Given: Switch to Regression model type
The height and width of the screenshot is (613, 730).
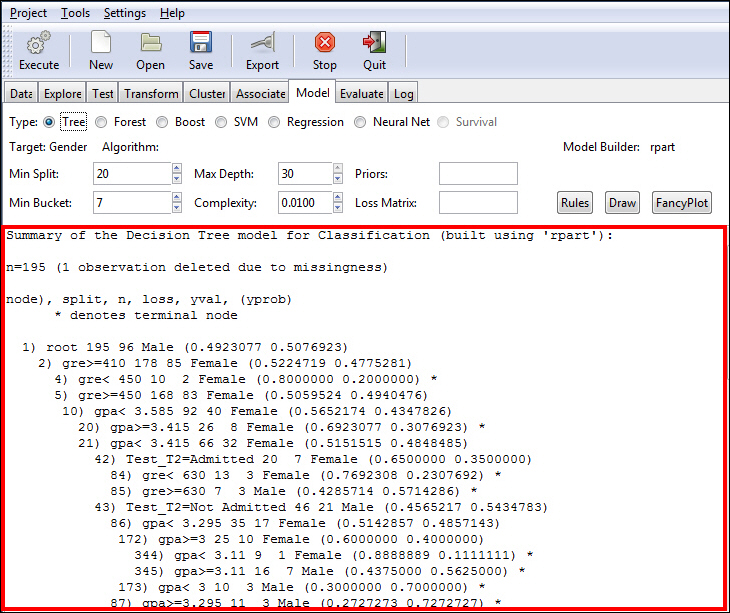Looking at the screenshot, I should pyautogui.click(x=274, y=122).
